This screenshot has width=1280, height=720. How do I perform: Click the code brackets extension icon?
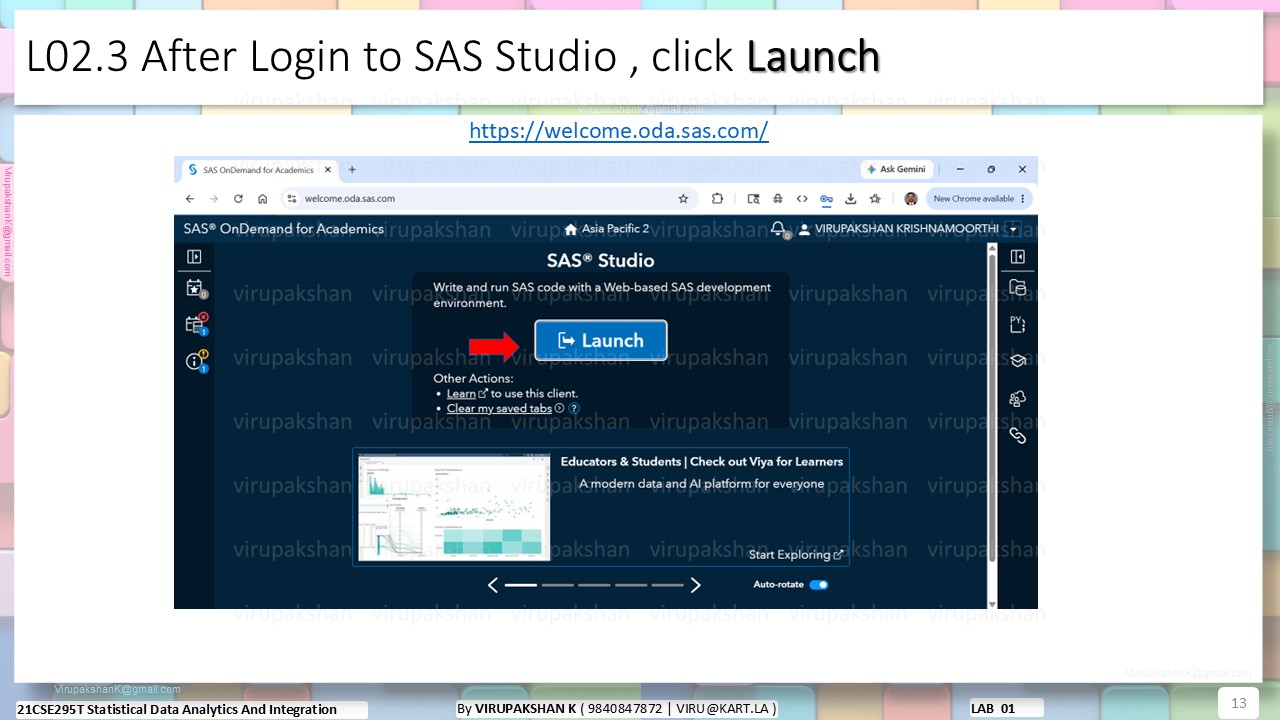pyautogui.click(x=802, y=198)
